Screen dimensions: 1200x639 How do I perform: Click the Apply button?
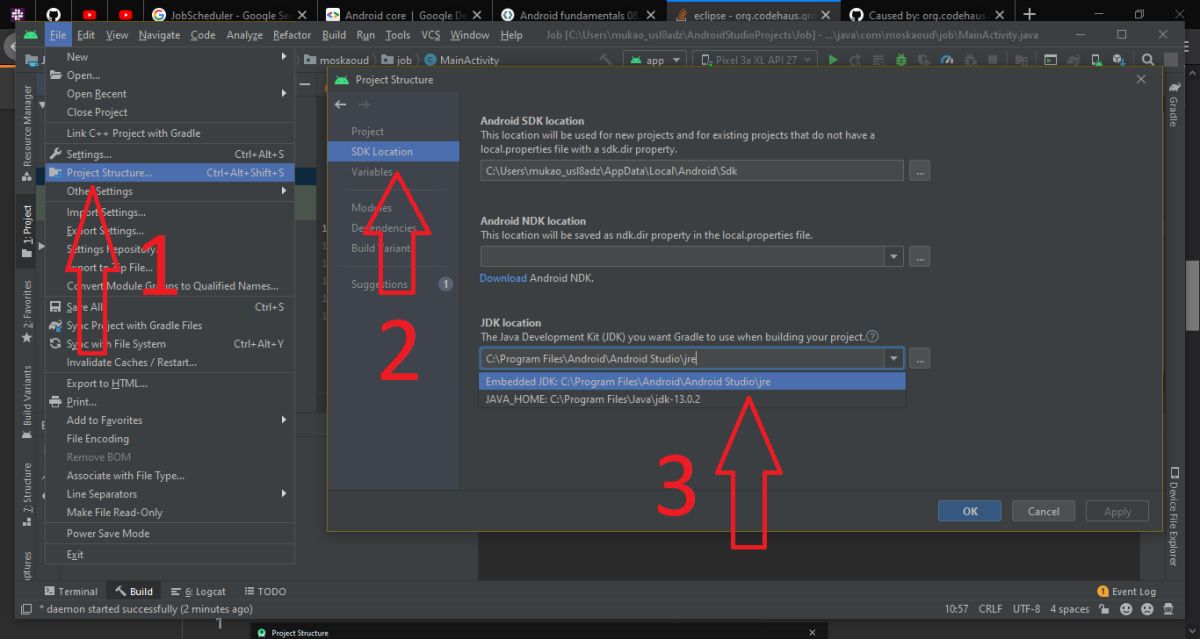[1117, 511]
